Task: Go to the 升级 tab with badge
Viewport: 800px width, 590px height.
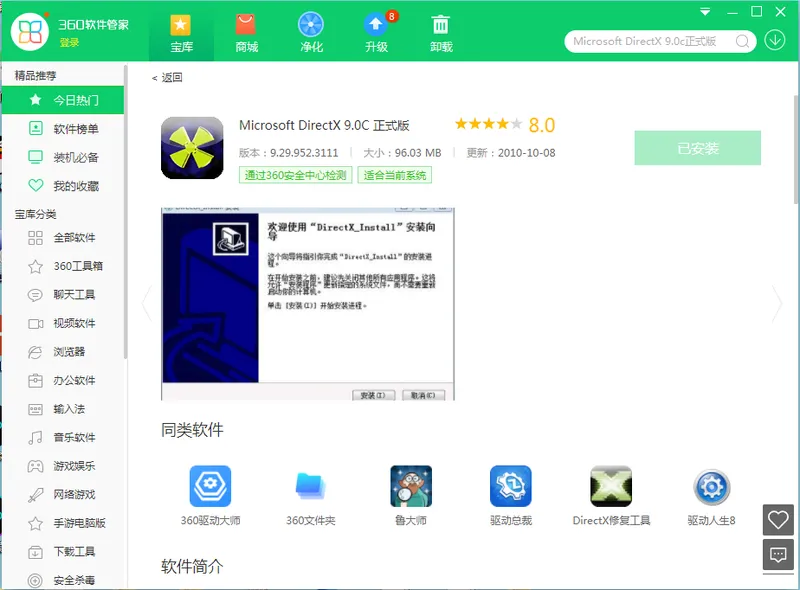Action: pyautogui.click(x=376, y=34)
